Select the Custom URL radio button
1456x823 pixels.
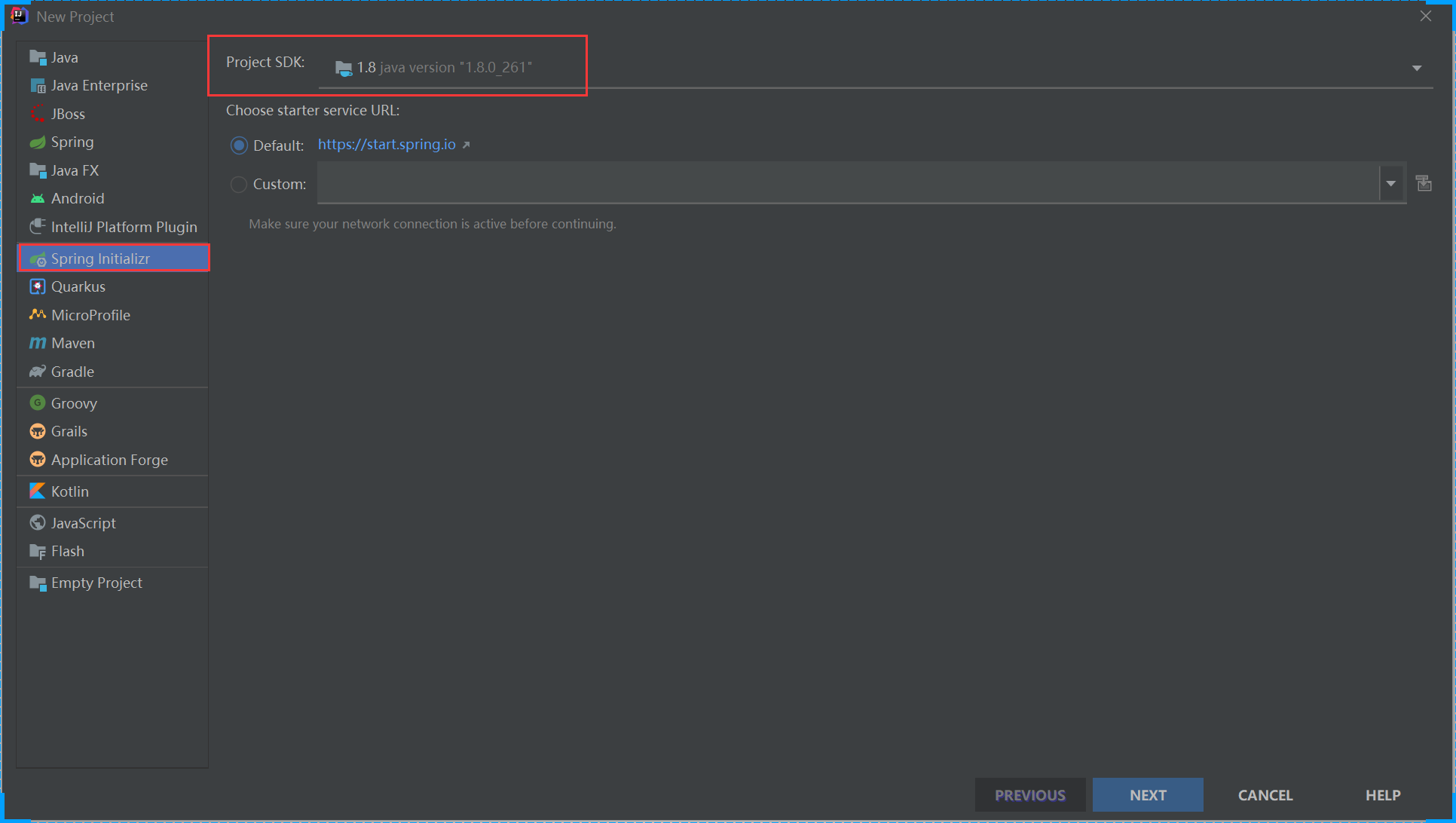(239, 185)
